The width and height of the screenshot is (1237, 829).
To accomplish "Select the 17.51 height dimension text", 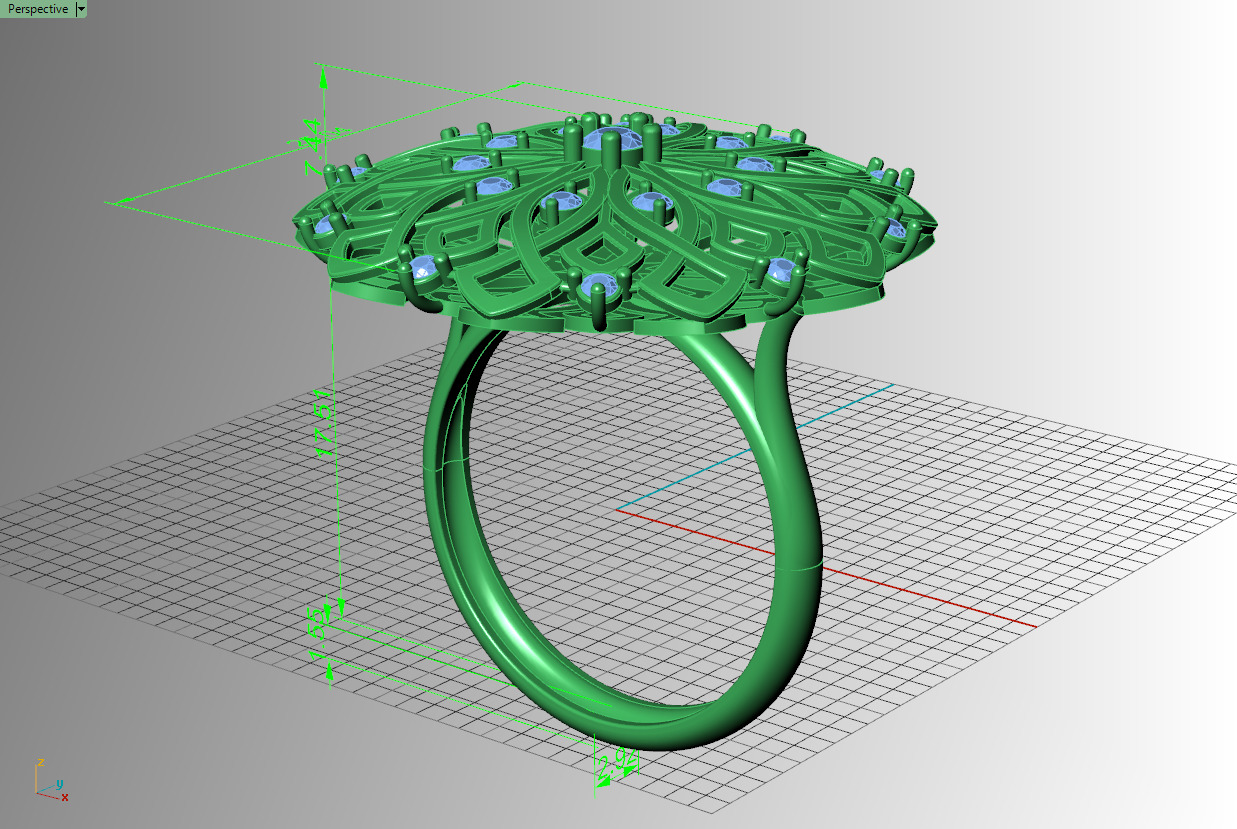I will point(324,425).
